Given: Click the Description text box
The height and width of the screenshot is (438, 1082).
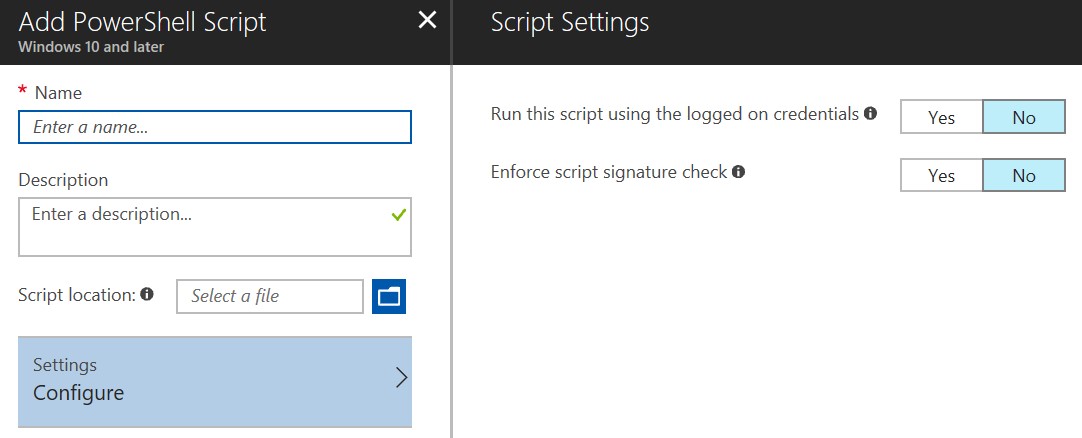Looking at the screenshot, I should (215, 227).
